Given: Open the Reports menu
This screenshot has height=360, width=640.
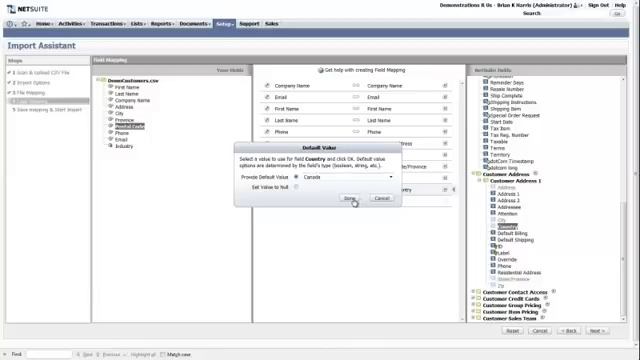Looking at the screenshot, I should pos(162,24).
